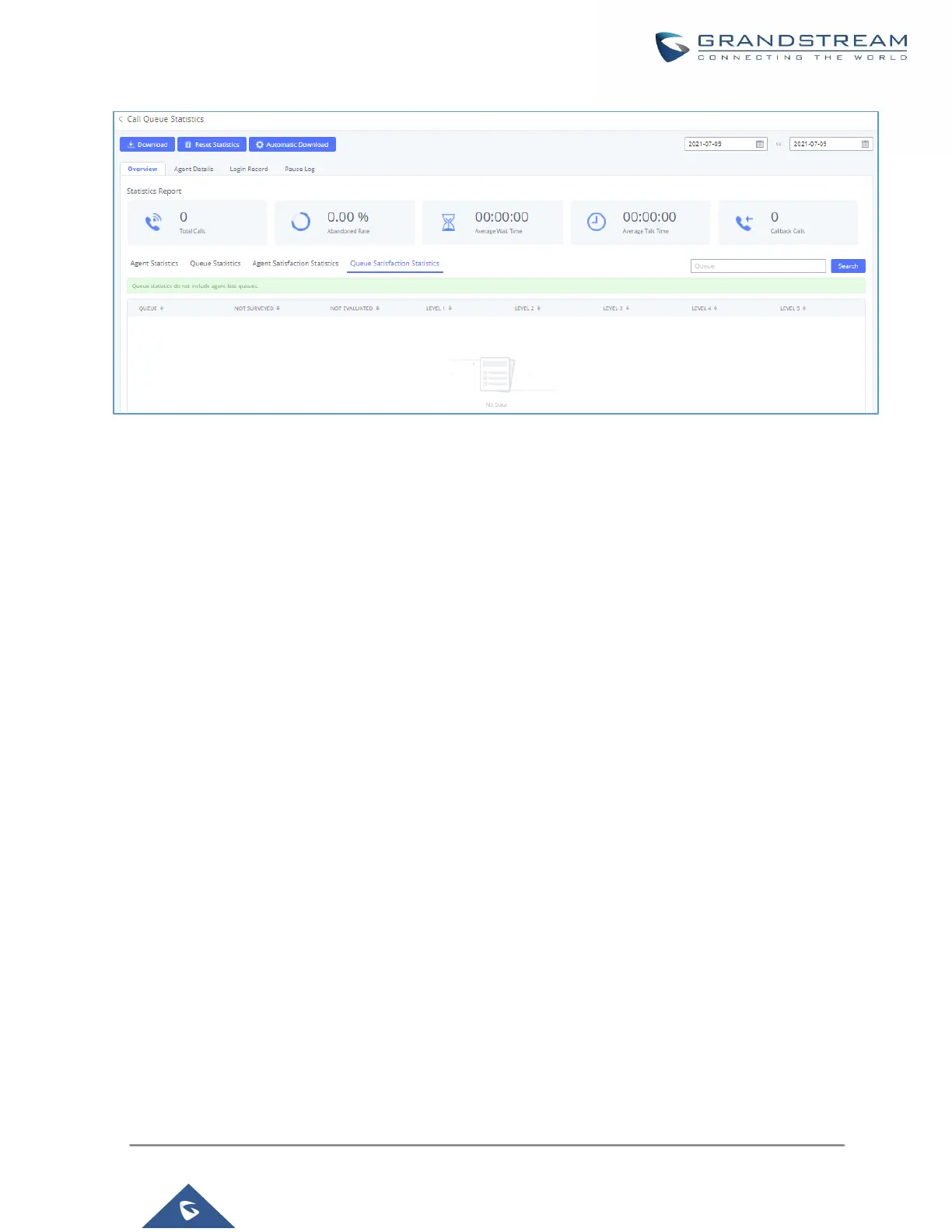Viewport: 952px width, 1232px height.
Task: Click the start date input field
Action: pos(726,144)
